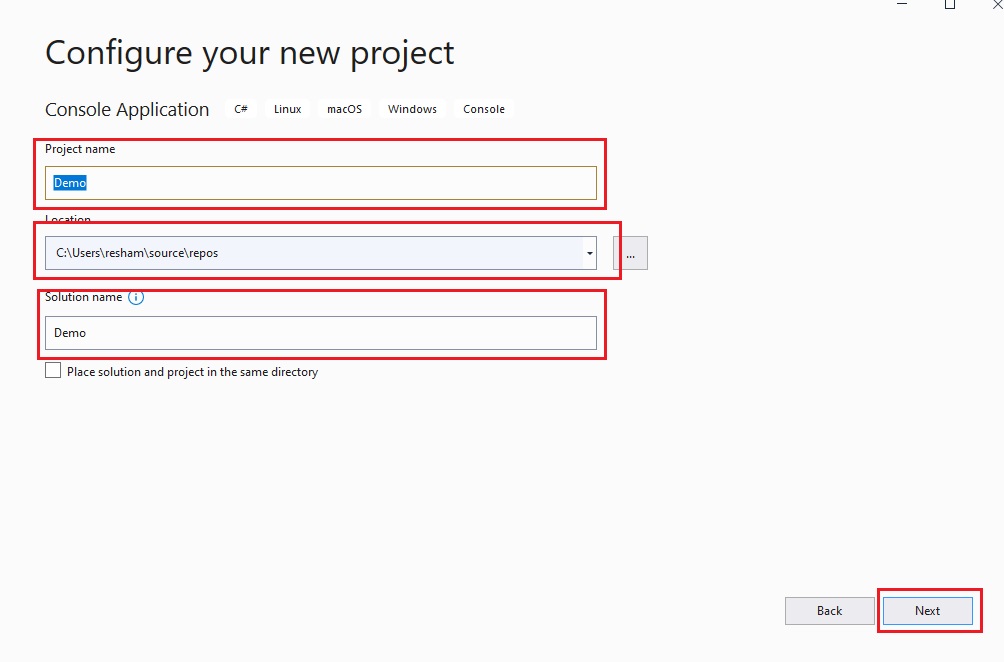Click the Solution name text field

321,333
